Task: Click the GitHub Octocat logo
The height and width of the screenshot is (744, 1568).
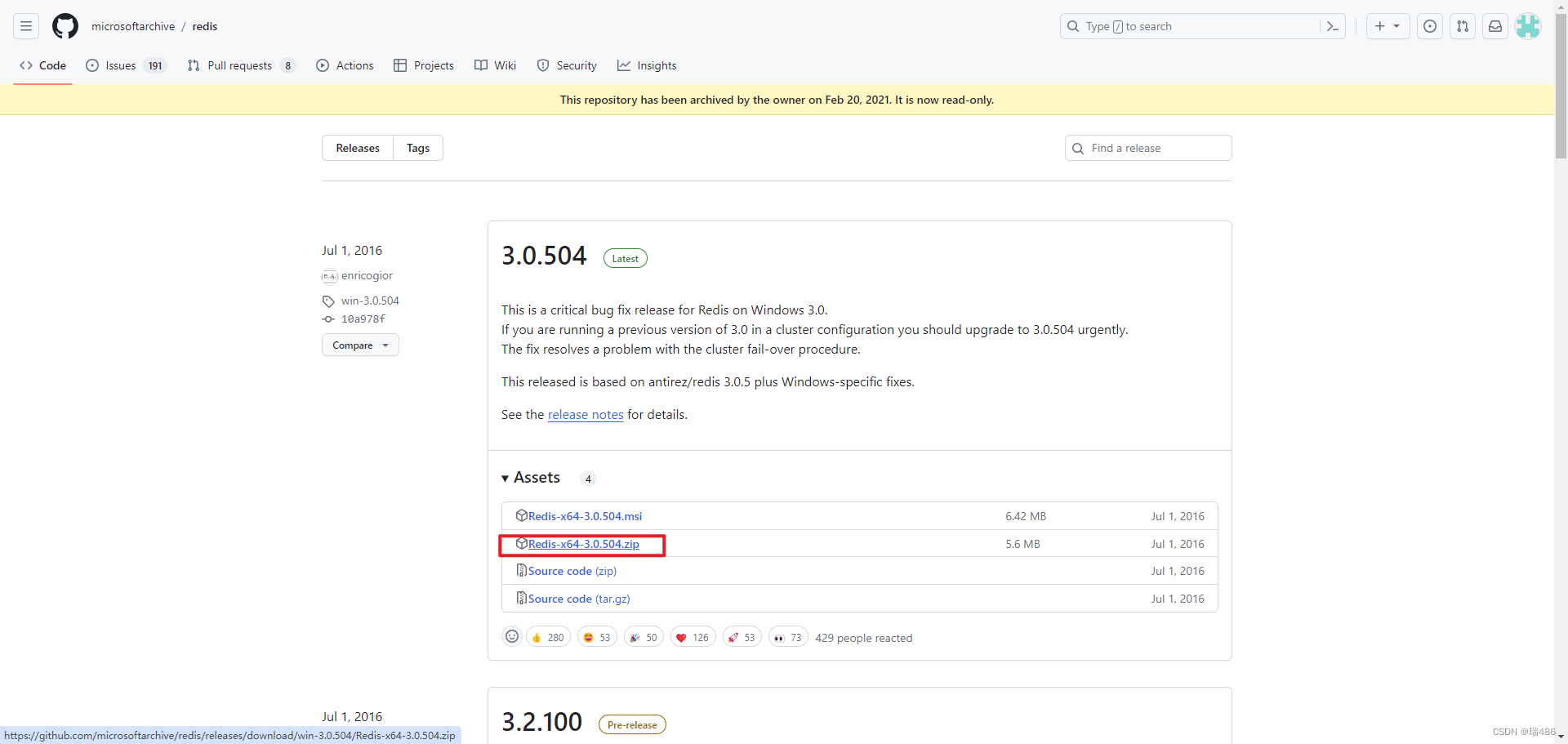Action: tap(65, 26)
